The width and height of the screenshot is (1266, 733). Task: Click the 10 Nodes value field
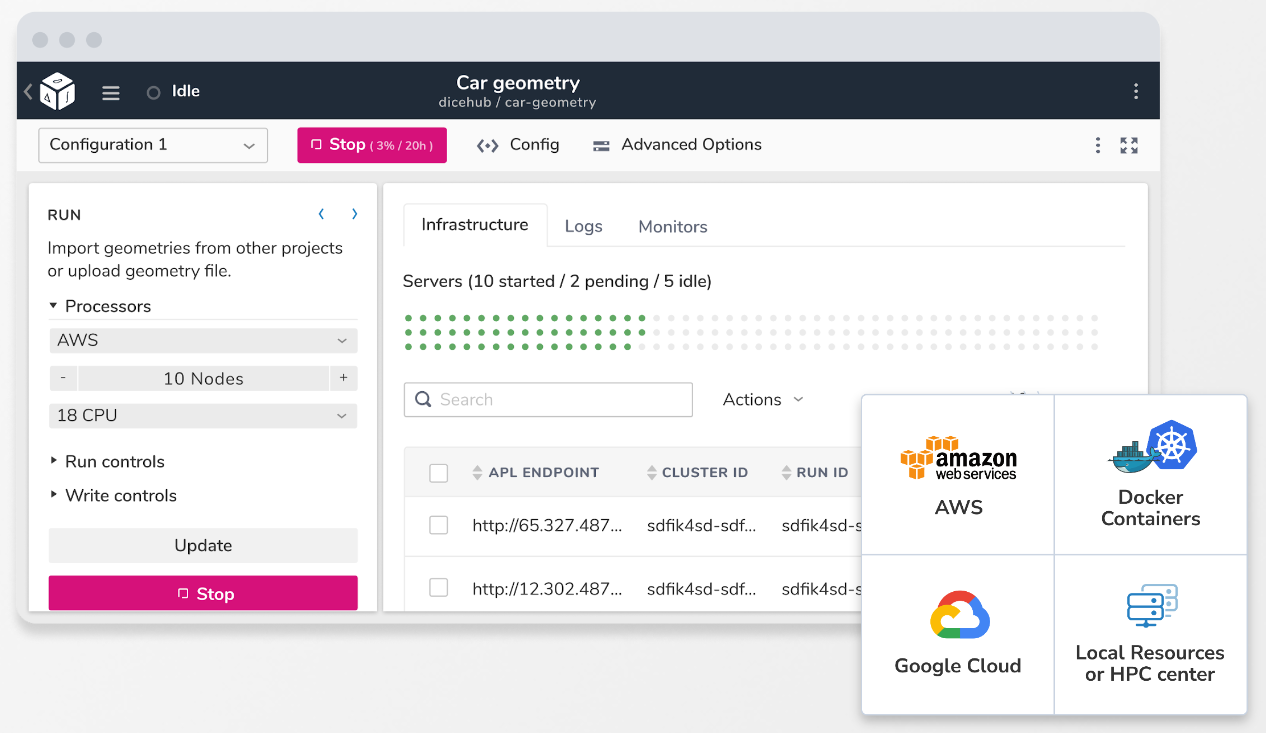pos(203,378)
